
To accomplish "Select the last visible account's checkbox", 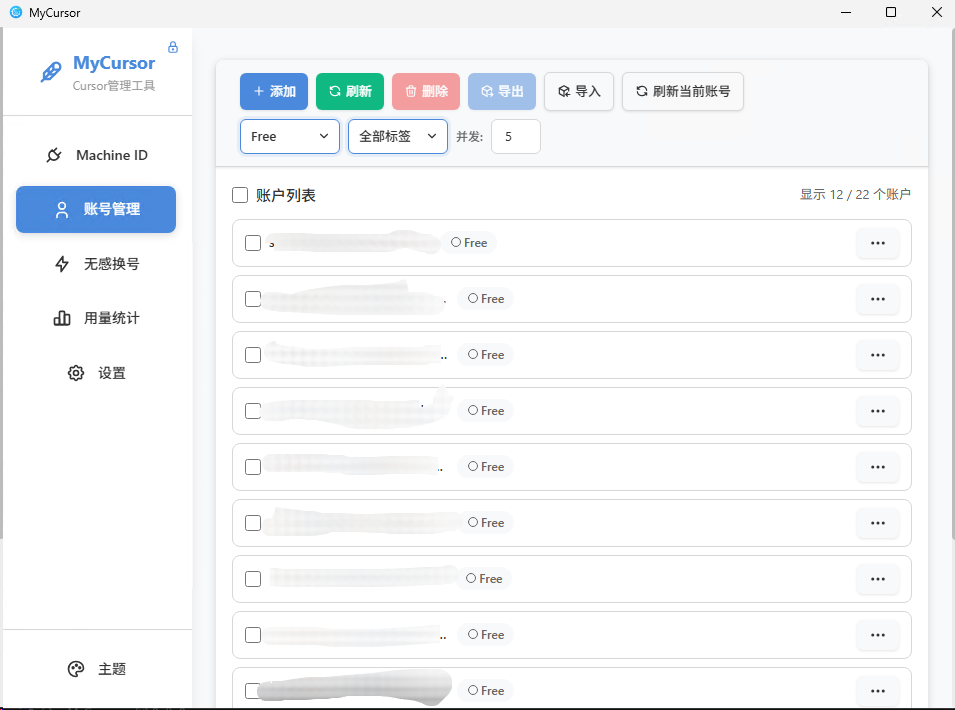I will pos(252,690).
